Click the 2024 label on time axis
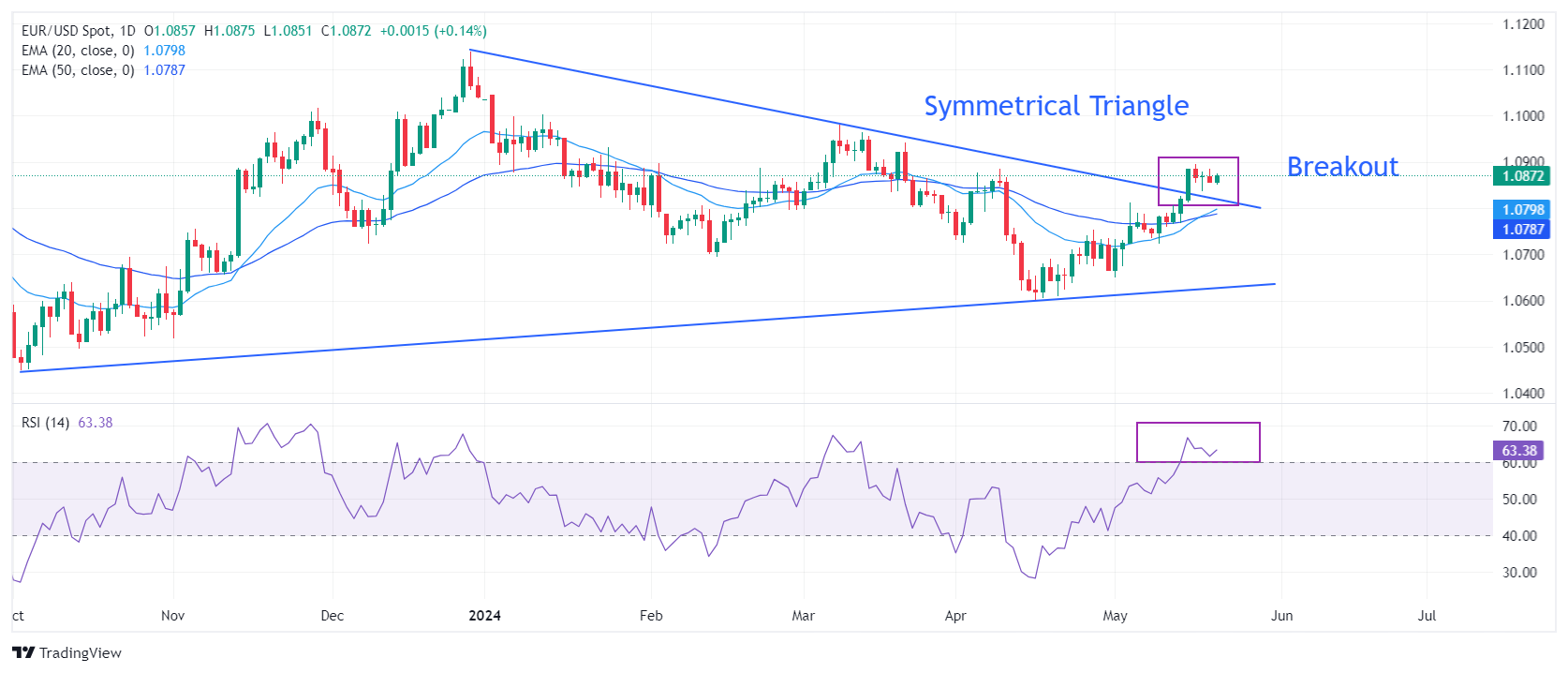The height and width of the screenshot is (673, 1568). [x=484, y=616]
